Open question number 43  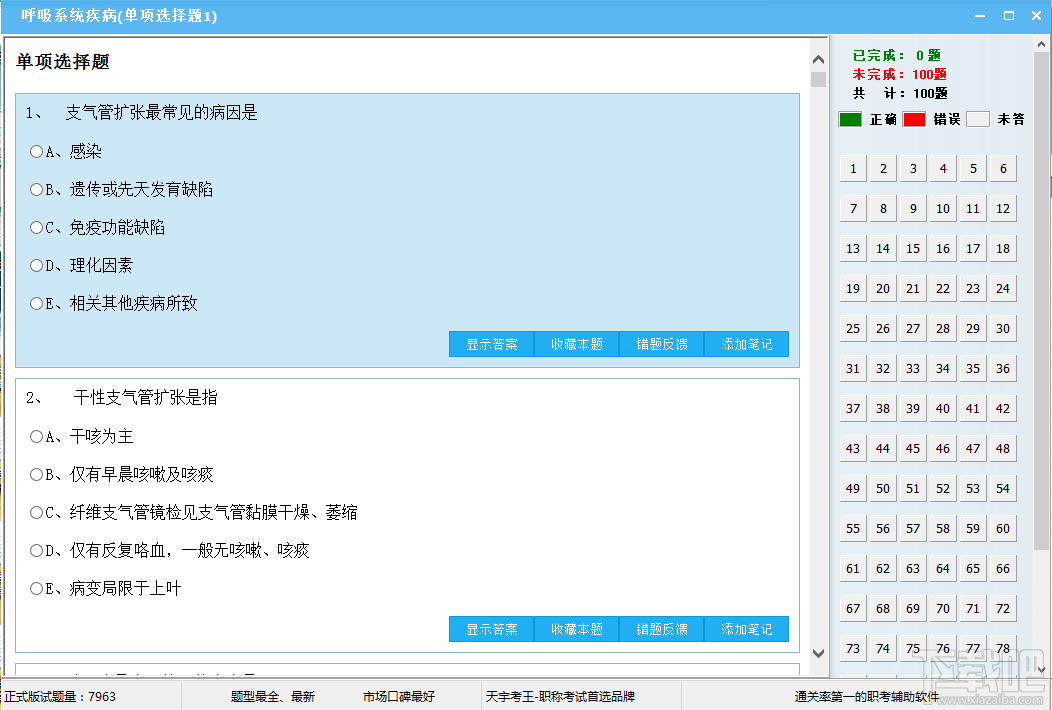coord(853,448)
